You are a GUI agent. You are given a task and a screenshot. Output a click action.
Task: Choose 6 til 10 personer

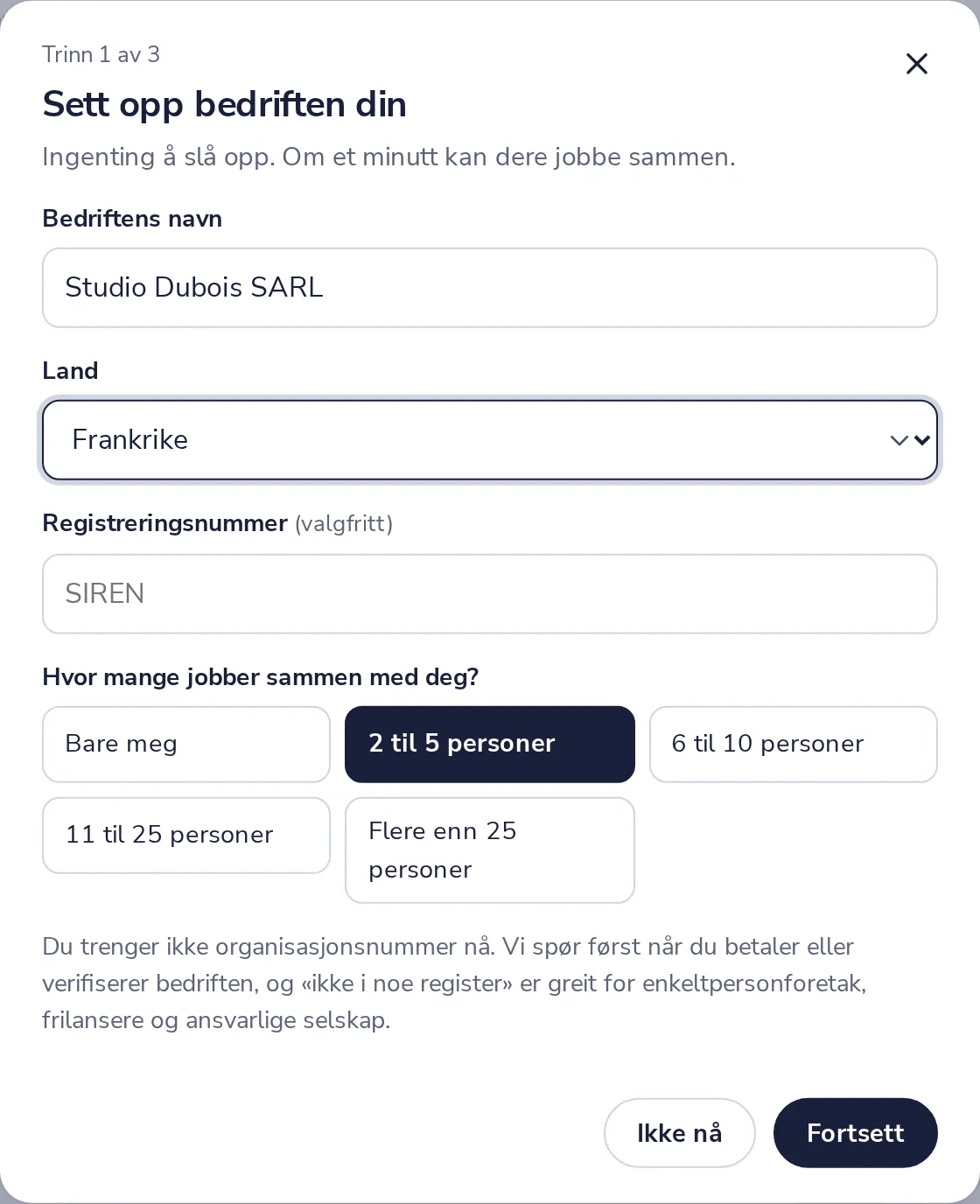(x=794, y=745)
